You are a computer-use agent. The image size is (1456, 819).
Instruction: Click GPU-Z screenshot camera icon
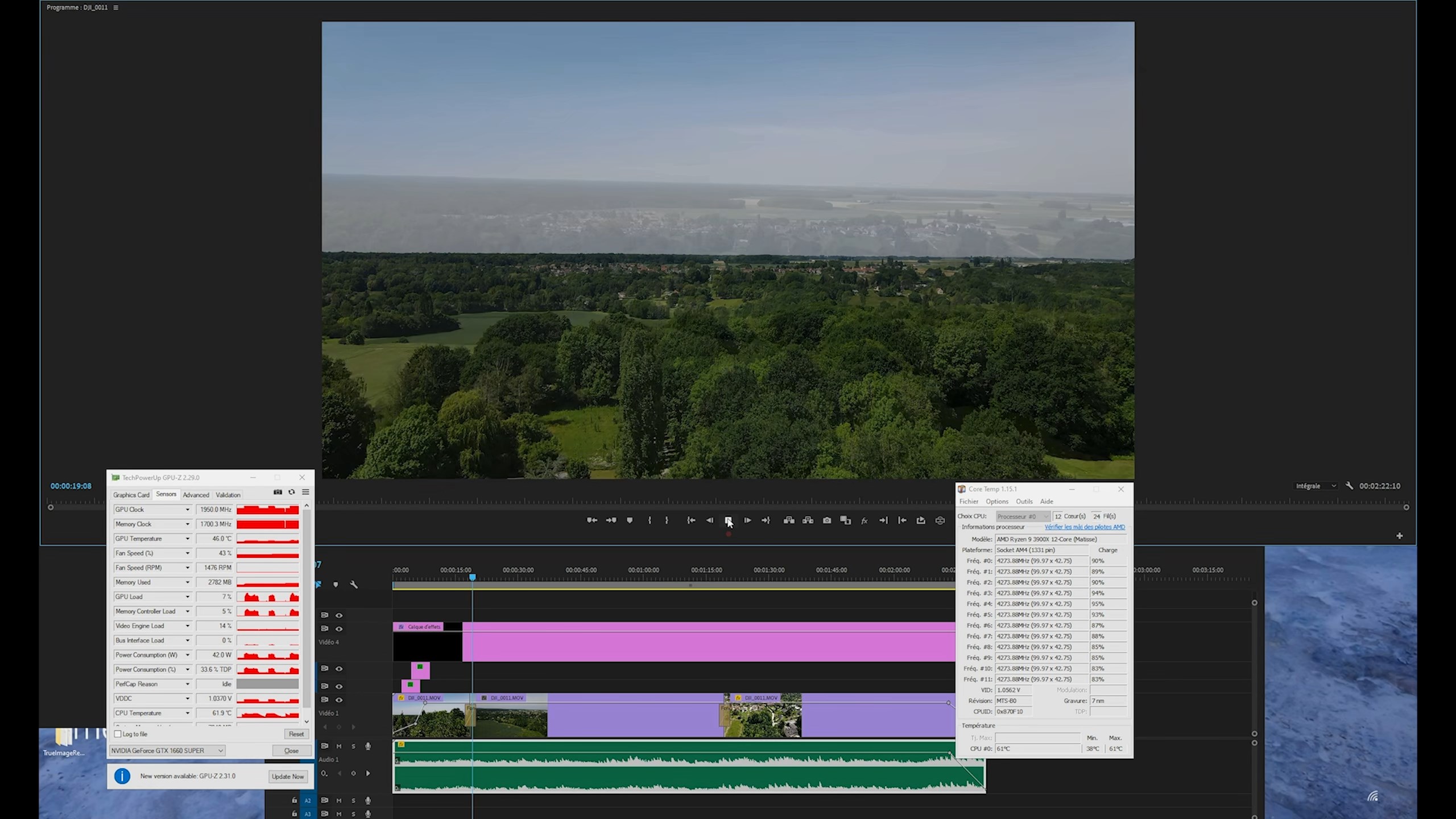[x=278, y=492]
